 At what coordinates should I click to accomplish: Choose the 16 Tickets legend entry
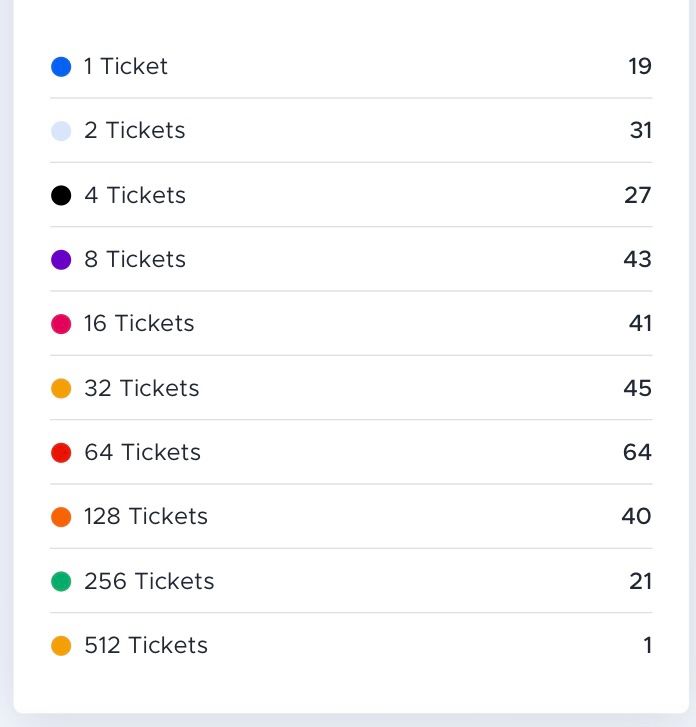(x=139, y=324)
